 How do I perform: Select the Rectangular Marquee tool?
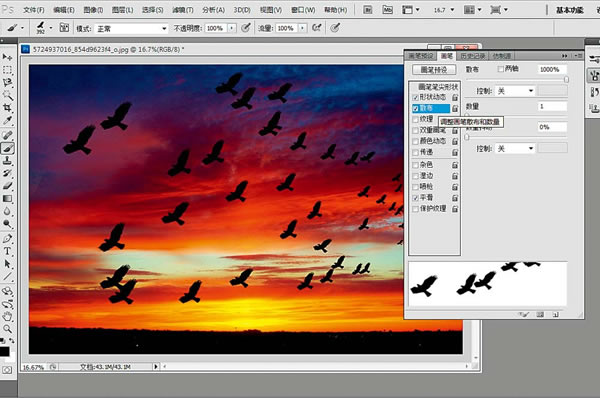click(7, 70)
